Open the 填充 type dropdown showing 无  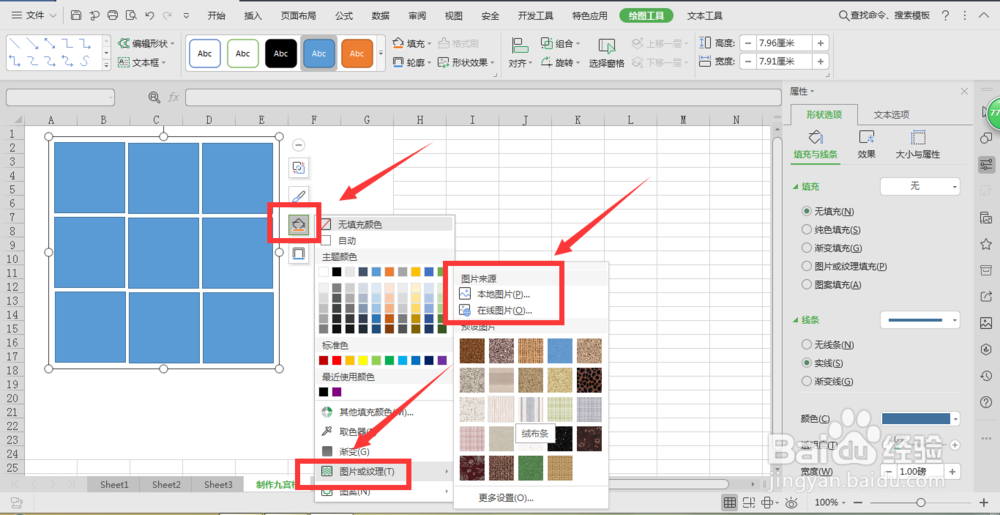(920, 186)
